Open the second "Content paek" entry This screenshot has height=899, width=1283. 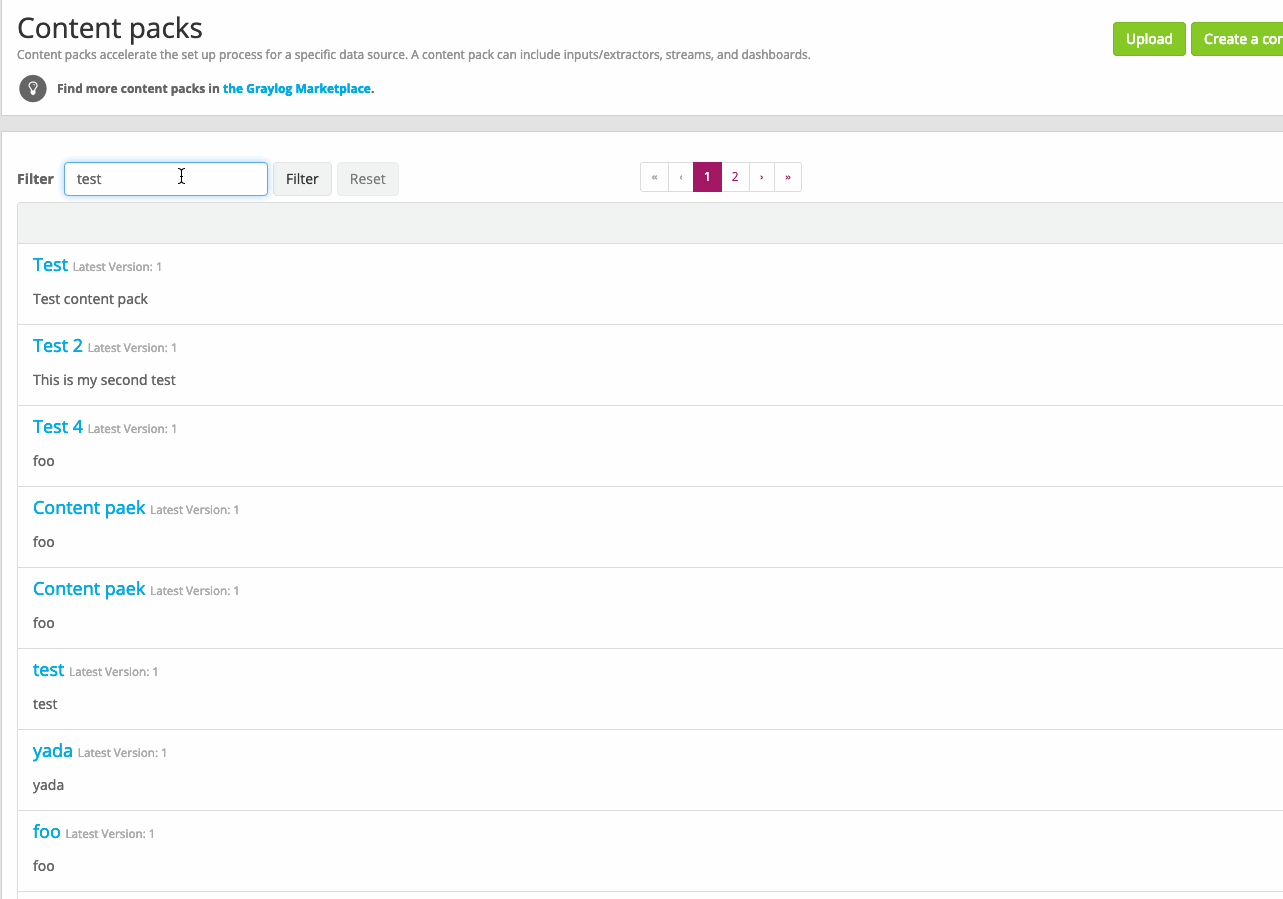pyautogui.click(x=89, y=589)
